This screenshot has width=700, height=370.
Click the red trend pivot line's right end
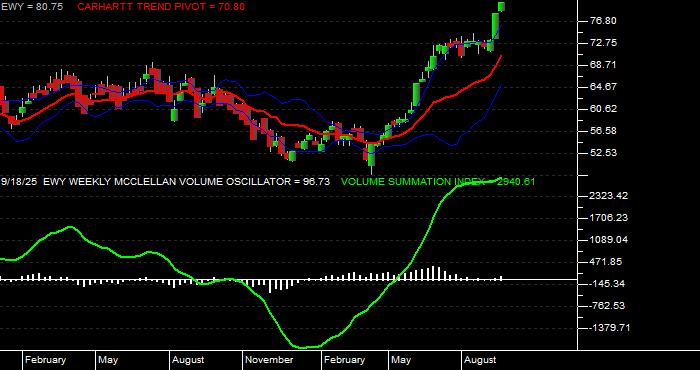point(500,56)
